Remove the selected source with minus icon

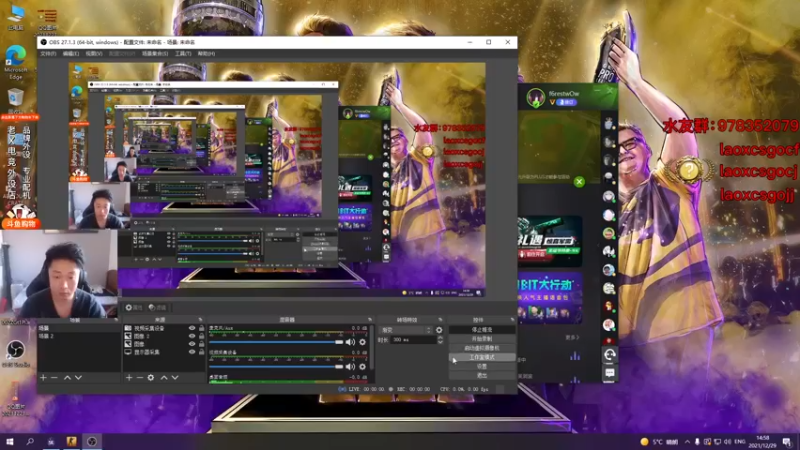click(140, 378)
